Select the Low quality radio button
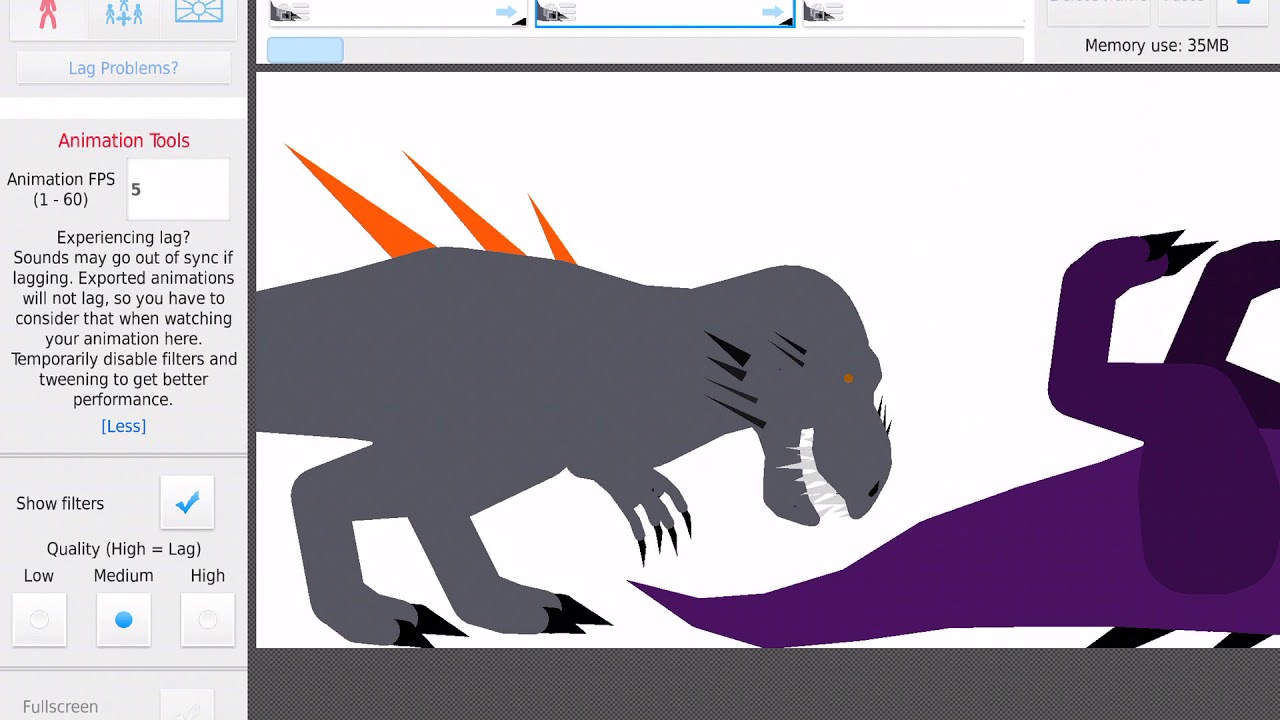The height and width of the screenshot is (720, 1280). pyautogui.click(x=39, y=620)
